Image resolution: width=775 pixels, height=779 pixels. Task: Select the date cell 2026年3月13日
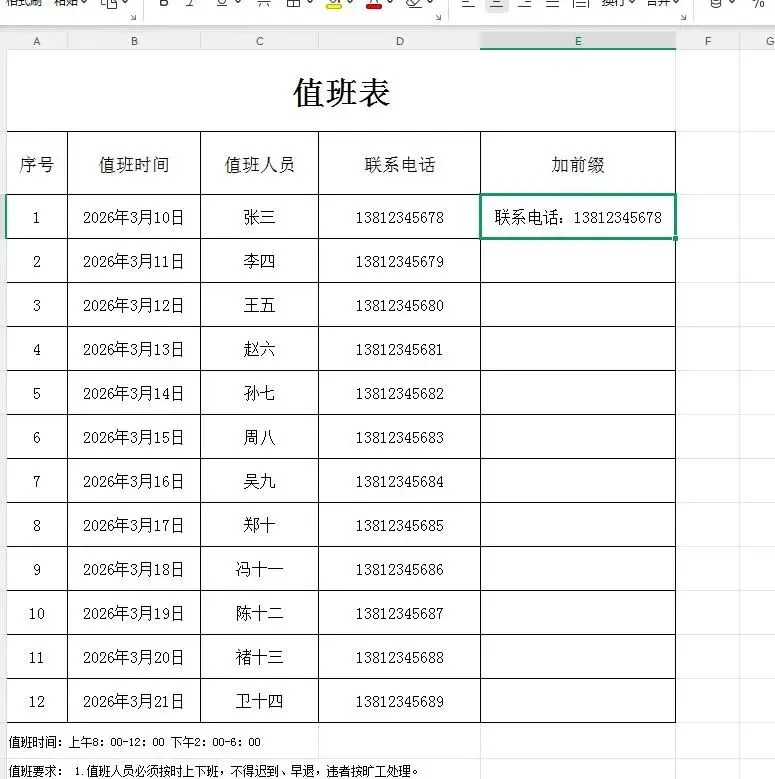[134, 349]
